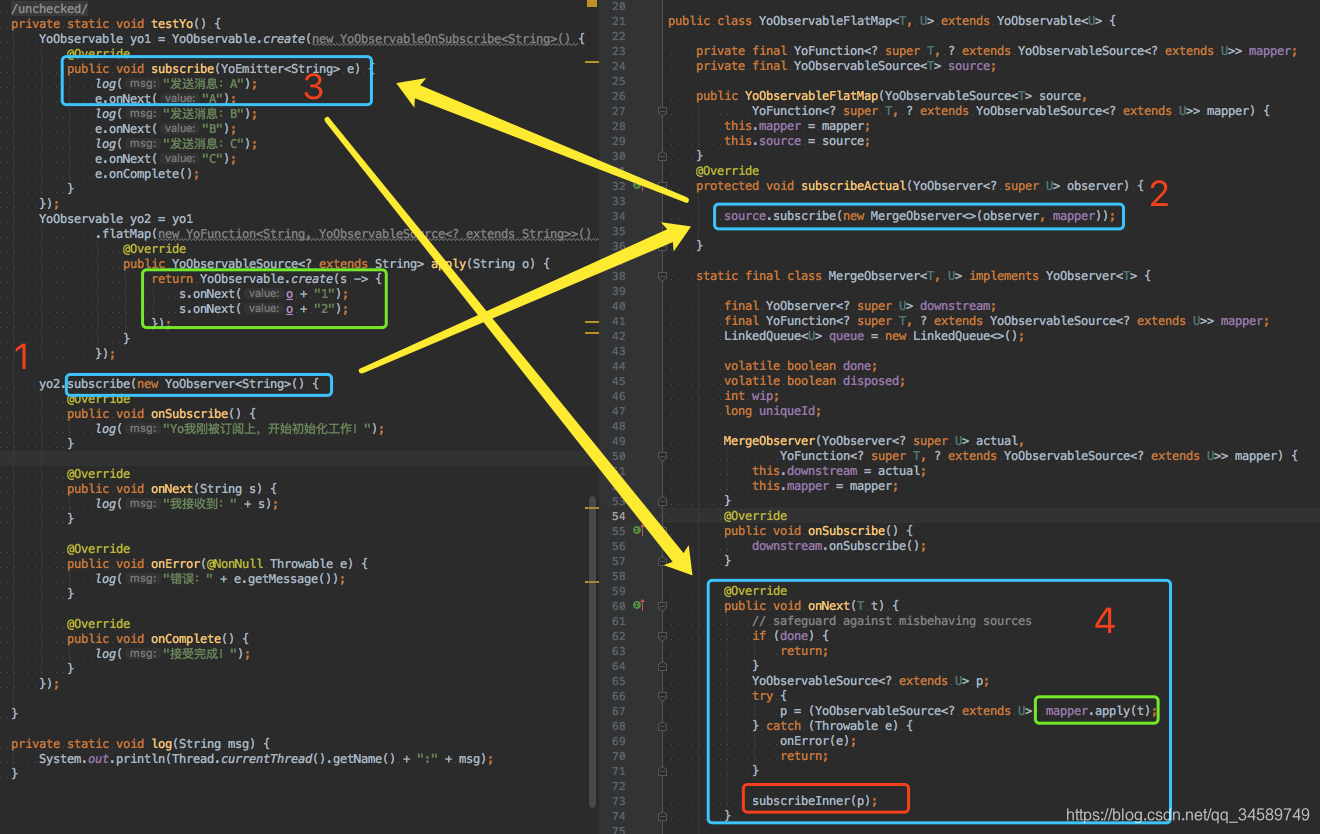Click the safeguard comment on line 61
The width and height of the screenshot is (1320, 834).
click(892, 621)
